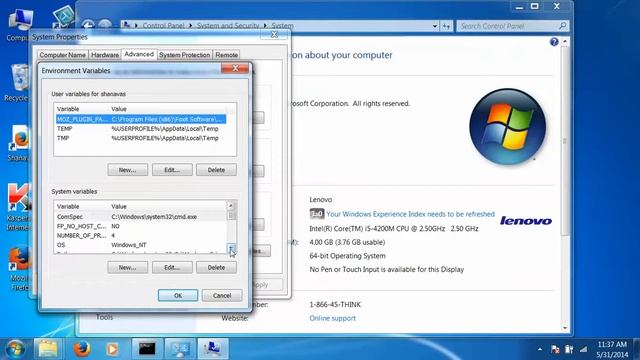Open the System Protection tab
This screenshot has height=360, width=640.
(184, 55)
